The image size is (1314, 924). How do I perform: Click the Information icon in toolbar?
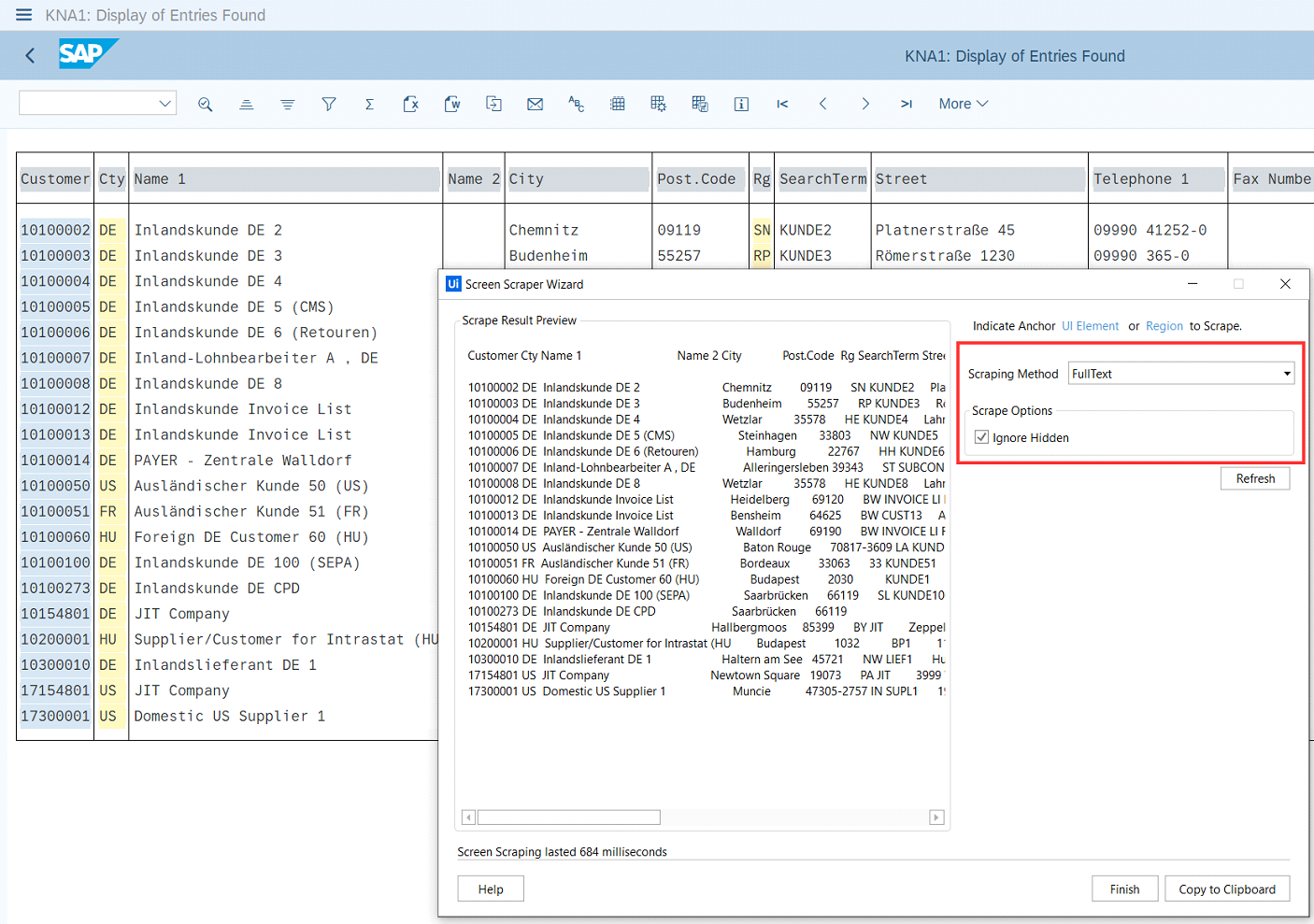[741, 104]
